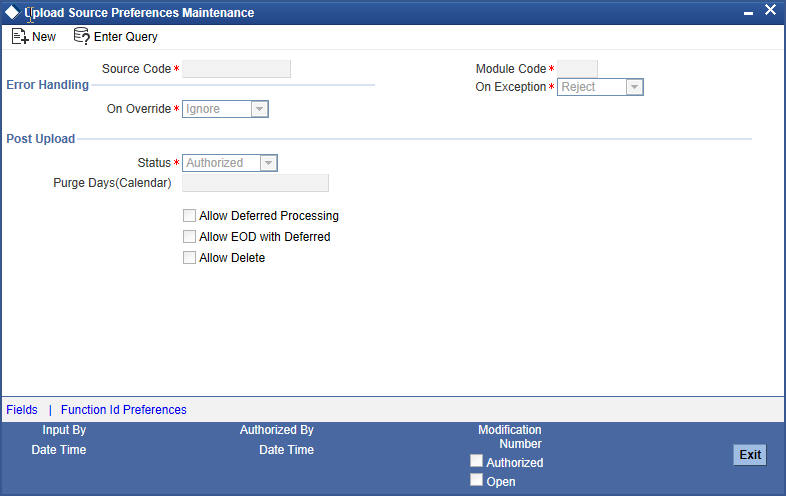
Task: Click the "New" toolbar label
Action: [x=44, y=37]
